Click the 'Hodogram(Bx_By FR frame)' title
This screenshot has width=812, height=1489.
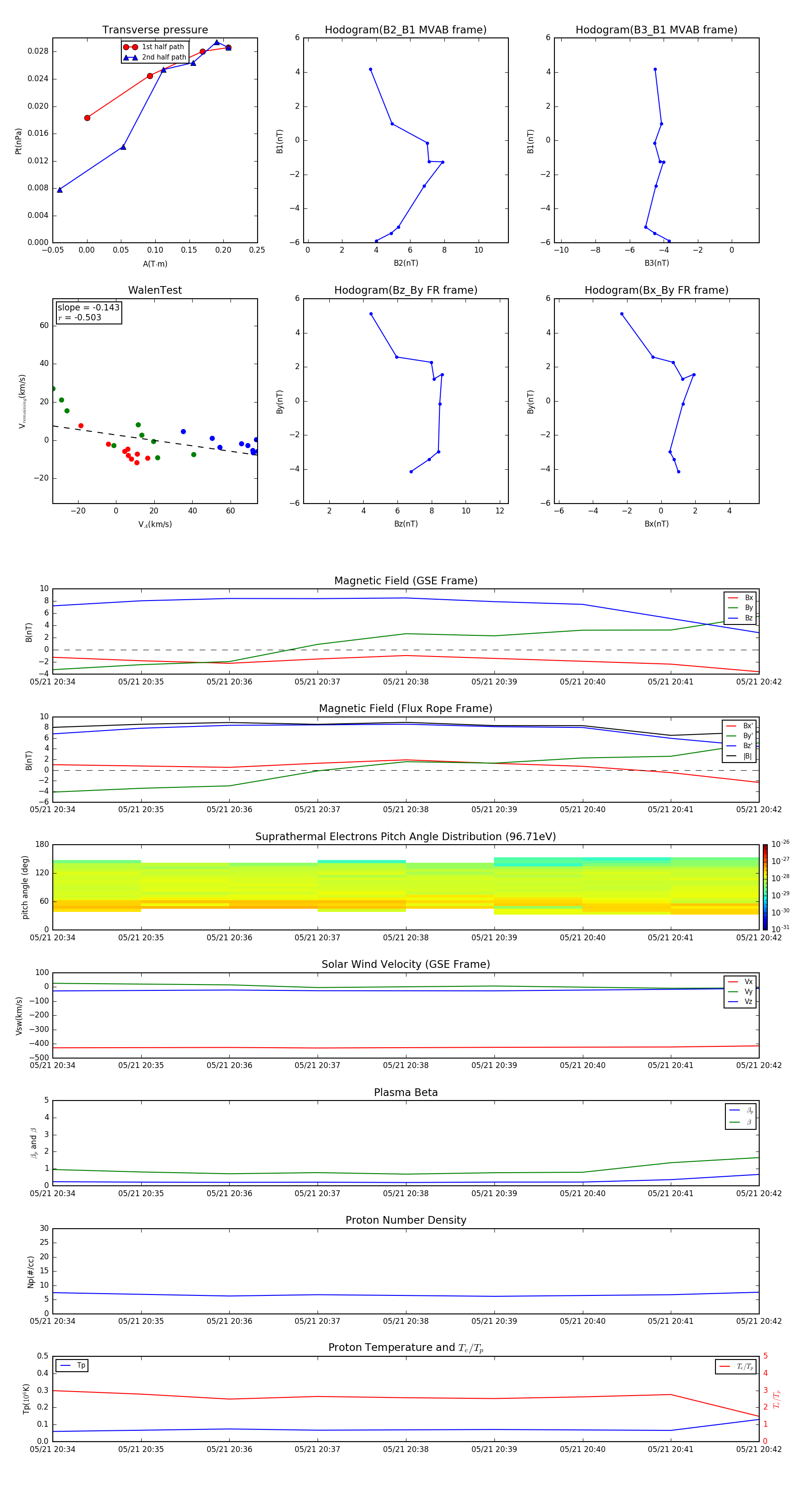(x=656, y=290)
